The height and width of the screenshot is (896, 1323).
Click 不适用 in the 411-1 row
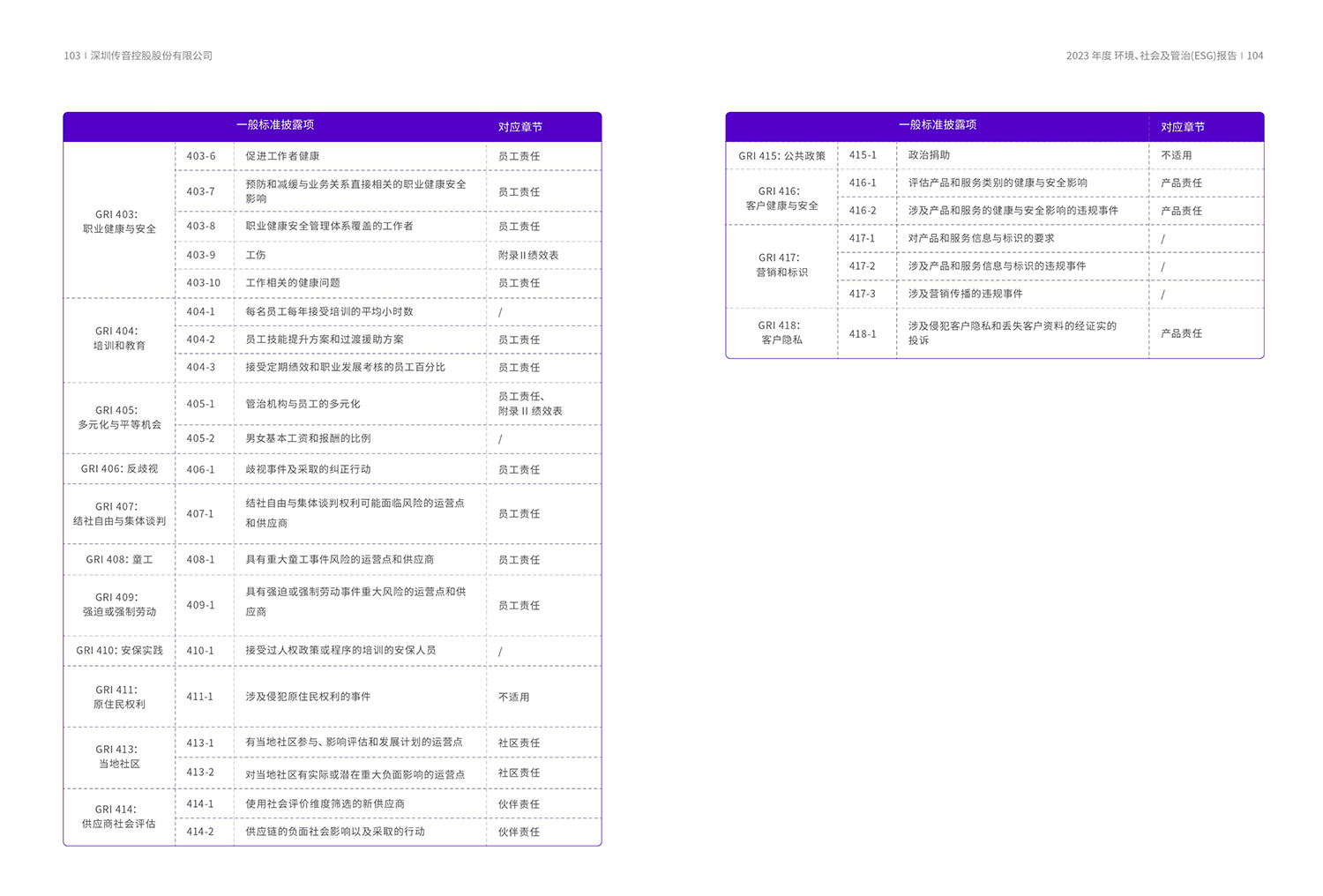click(x=513, y=697)
